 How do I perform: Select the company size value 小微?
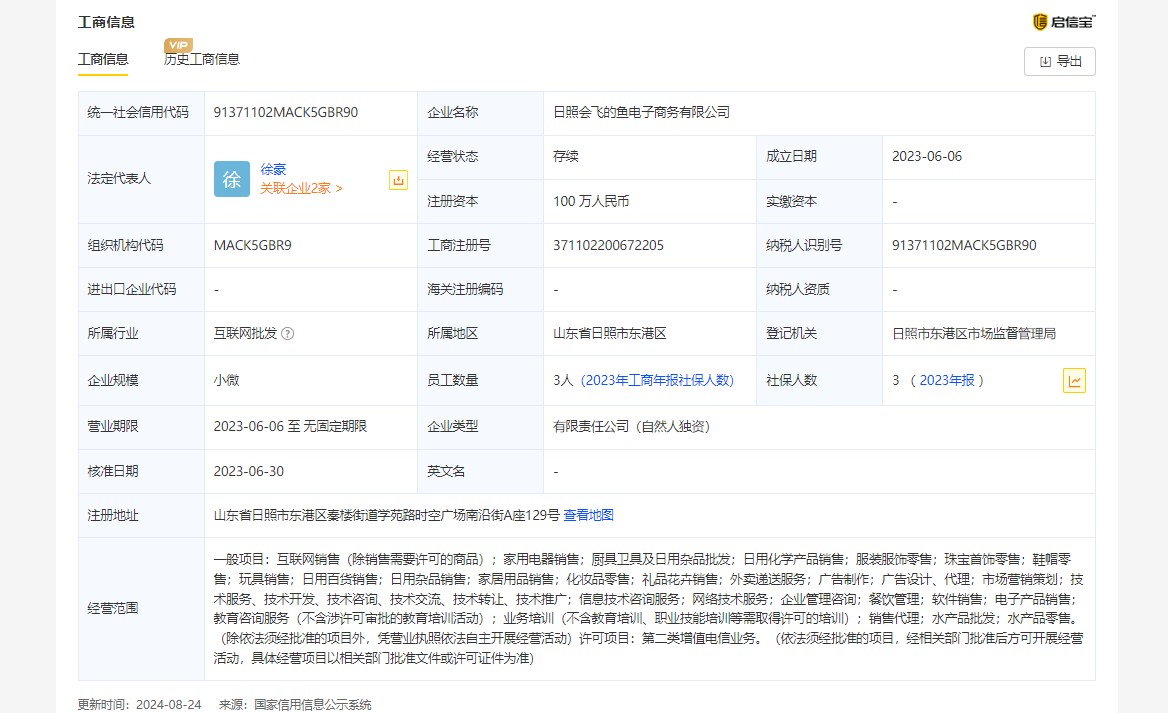[226, 380]
